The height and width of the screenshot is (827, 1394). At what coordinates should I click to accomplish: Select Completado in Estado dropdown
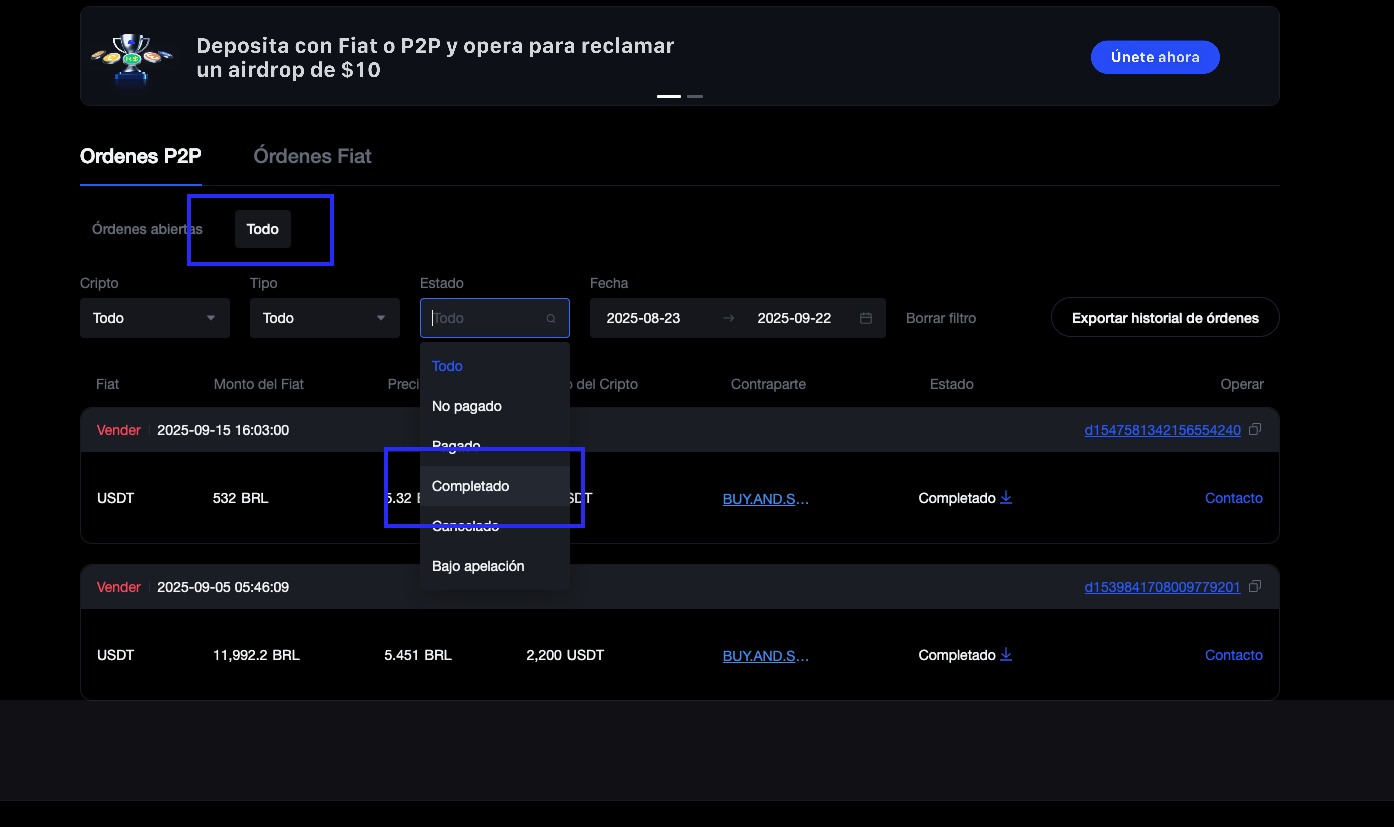pos(471,486)
